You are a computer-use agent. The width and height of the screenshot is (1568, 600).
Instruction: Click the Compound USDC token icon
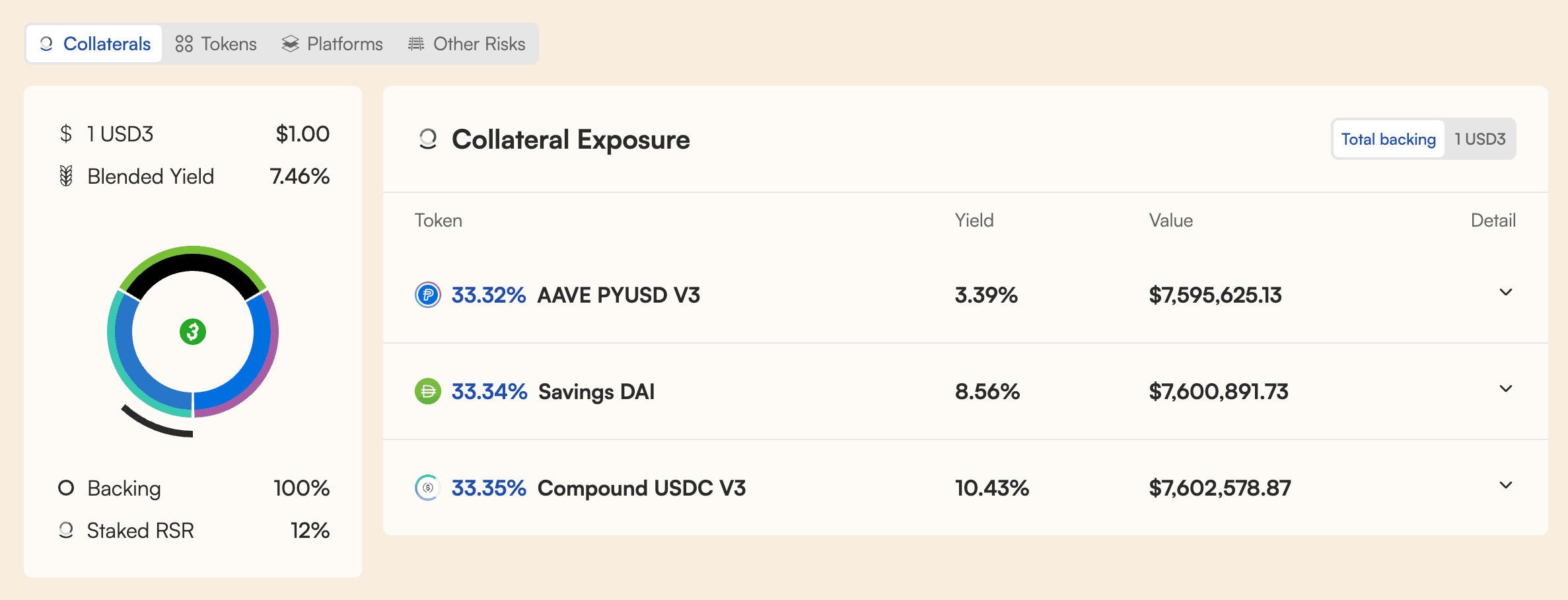tap(427, 488)
